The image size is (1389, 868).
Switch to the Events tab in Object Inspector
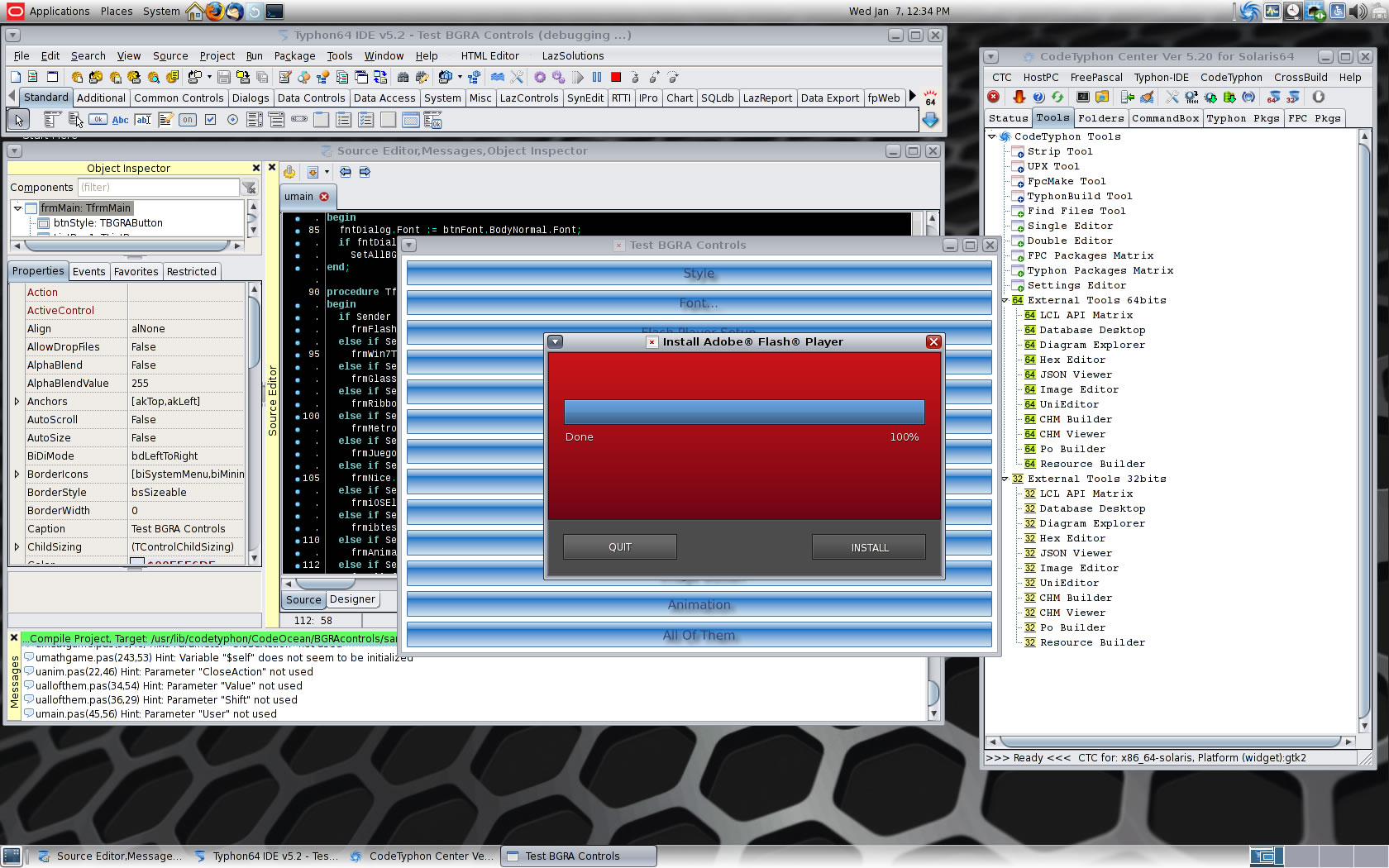(x=88, y=272)
